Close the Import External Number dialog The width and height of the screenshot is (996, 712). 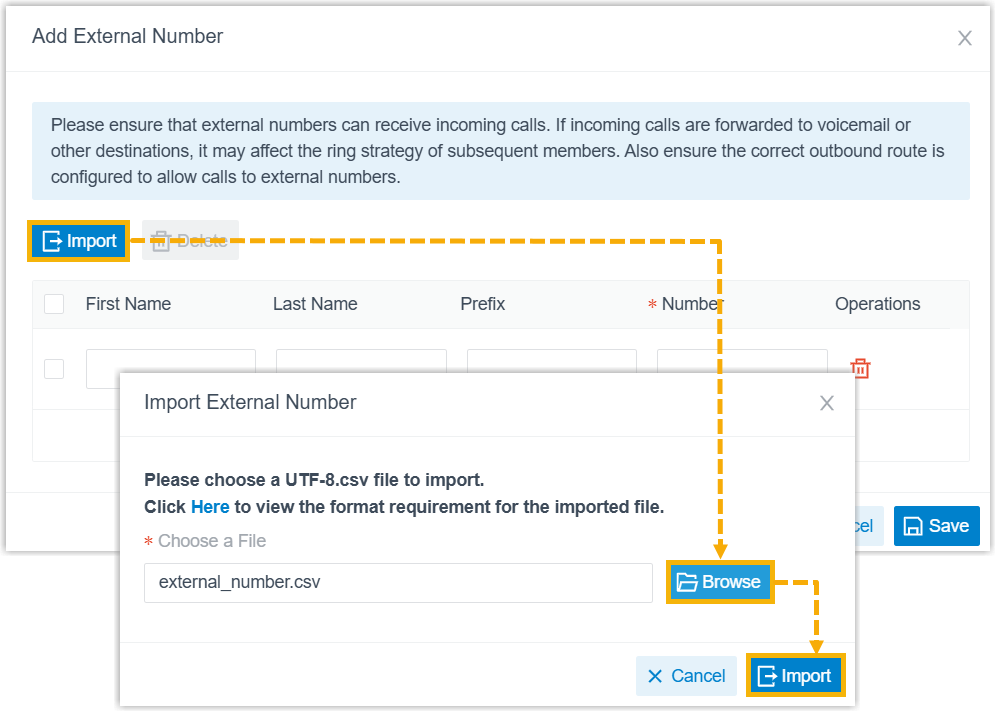[x=826, y=403]
